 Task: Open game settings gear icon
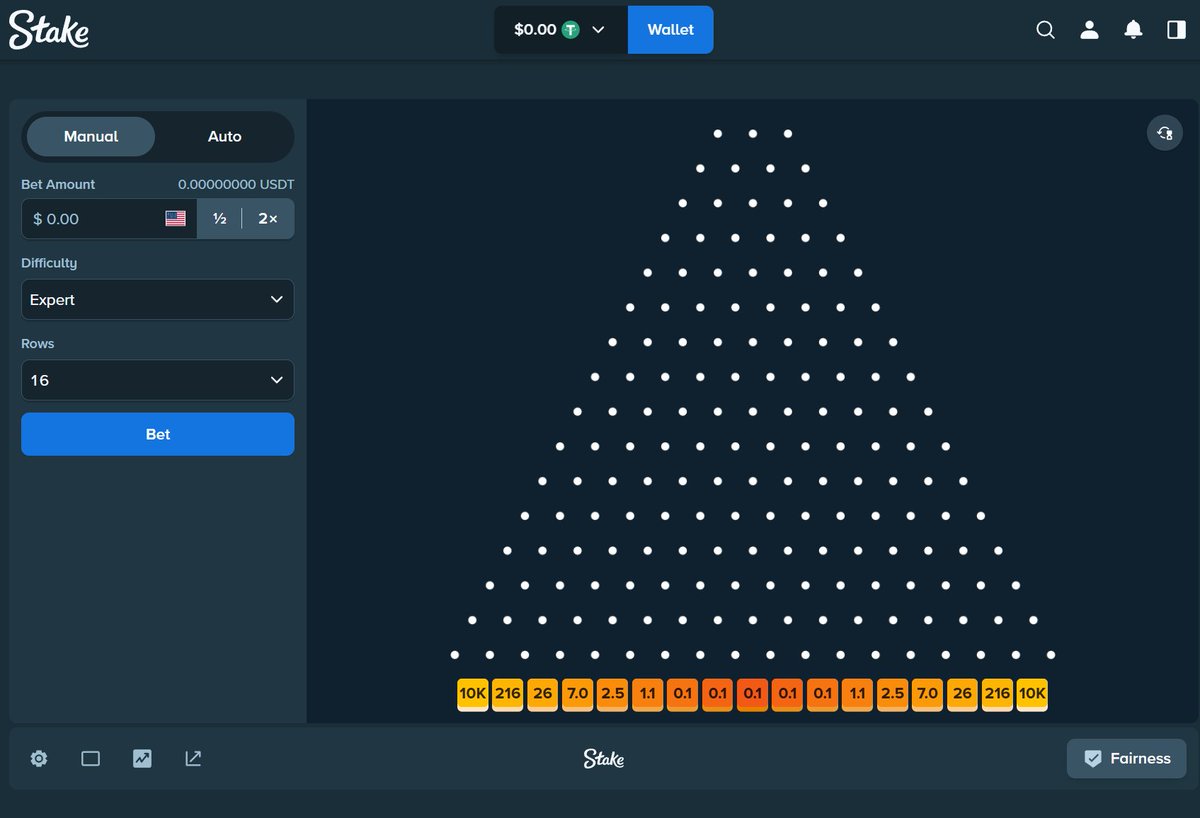click(39, 759)
